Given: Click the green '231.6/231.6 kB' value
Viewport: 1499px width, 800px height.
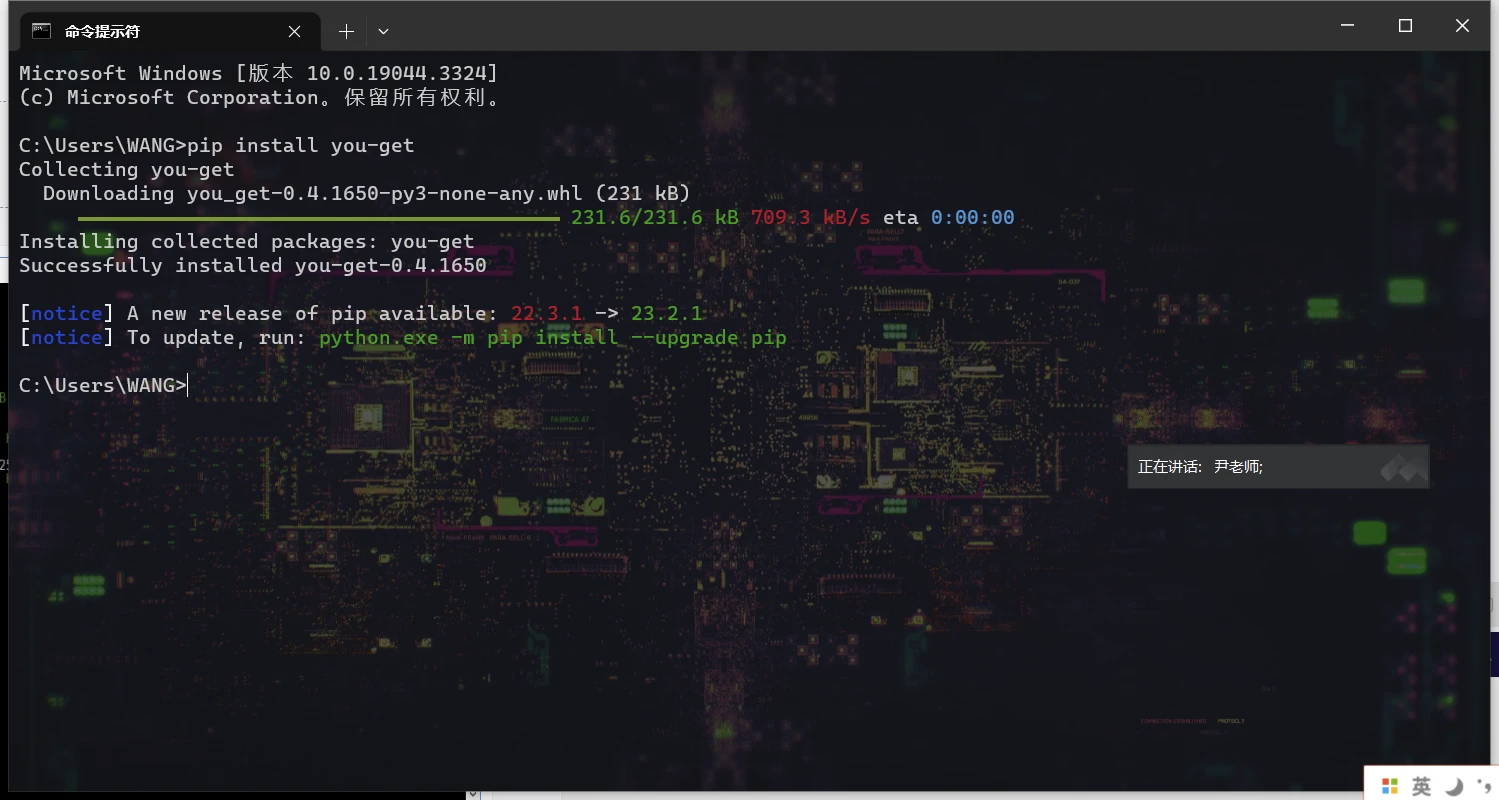Looking at the screenshot, I should coord(655,217).
